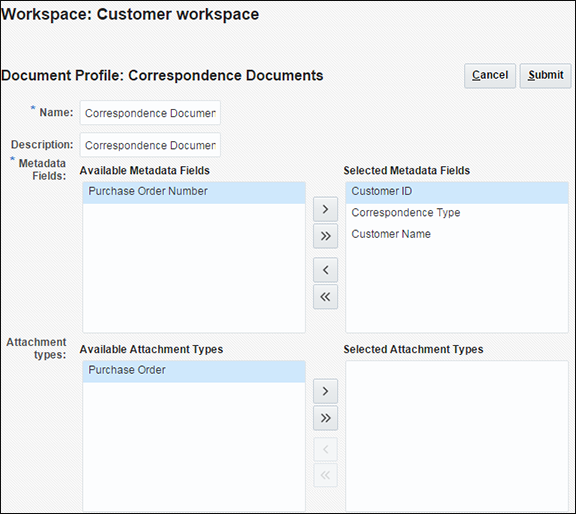
Task: Move all attachment types to Selected list
Action: click(x=325, y=418)
